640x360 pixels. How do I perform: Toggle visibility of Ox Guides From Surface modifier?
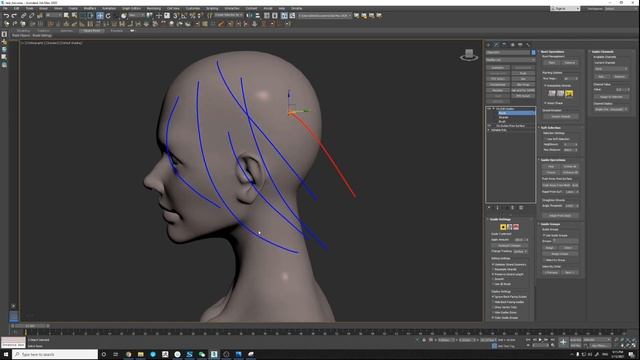[x=489, y=126]
